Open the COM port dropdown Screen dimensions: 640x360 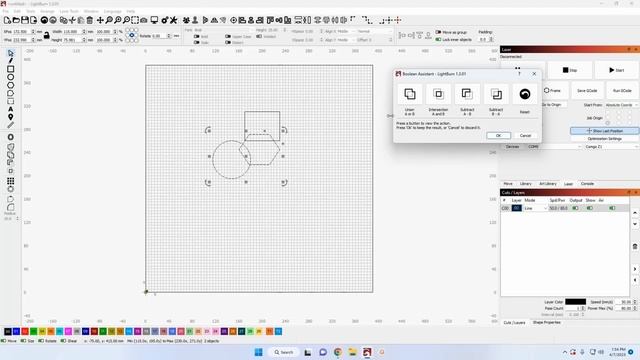pos(554,147)
